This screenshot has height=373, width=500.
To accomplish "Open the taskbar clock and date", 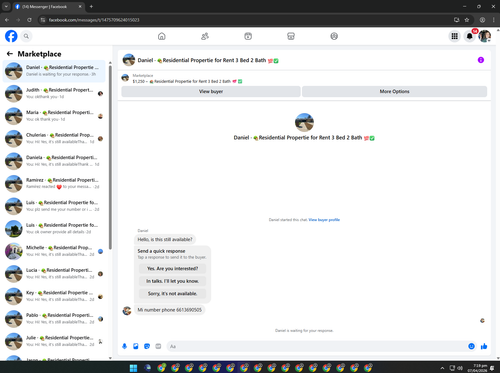I will point(477,368).
